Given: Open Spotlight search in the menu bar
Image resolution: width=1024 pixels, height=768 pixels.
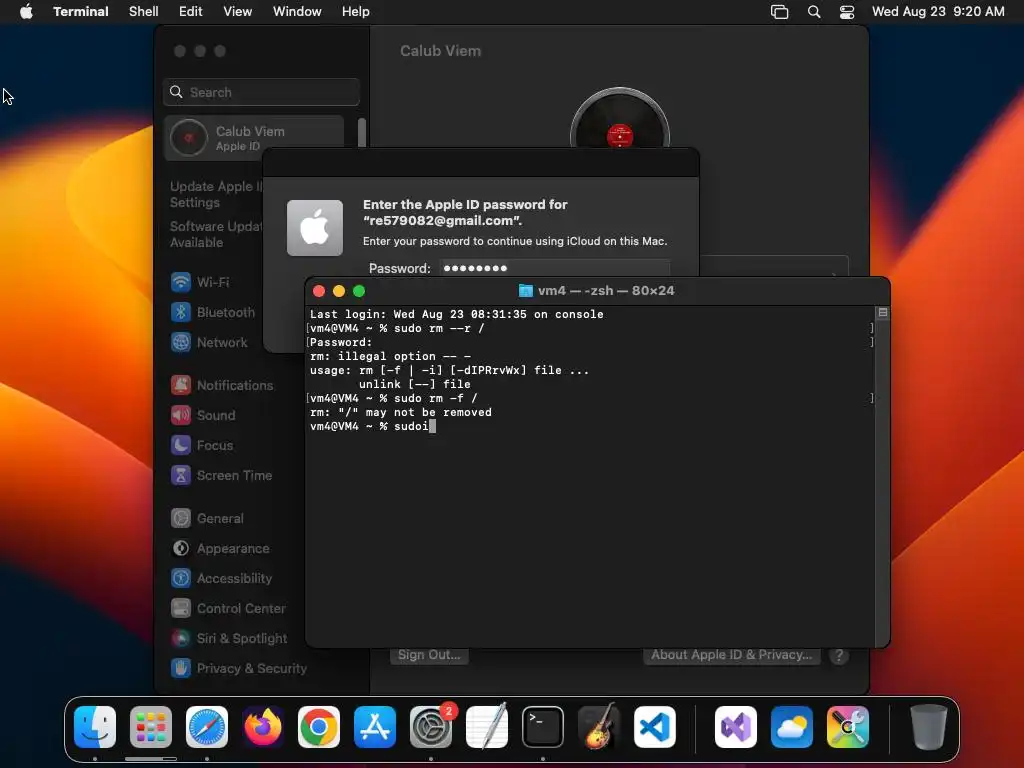Looking at the screenshot, I should point(814,12).
